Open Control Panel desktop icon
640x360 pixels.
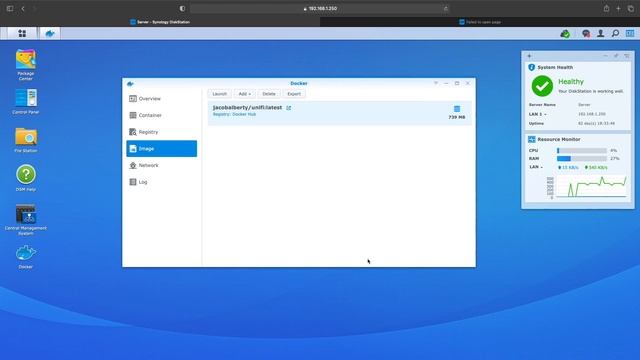tap(26, 101)
